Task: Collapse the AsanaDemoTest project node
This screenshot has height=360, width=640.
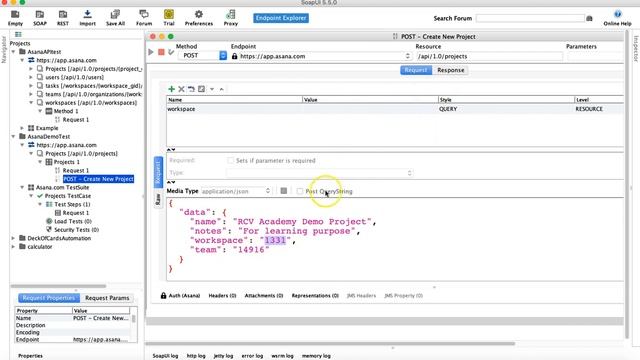Action: click(x=13, y=136)
